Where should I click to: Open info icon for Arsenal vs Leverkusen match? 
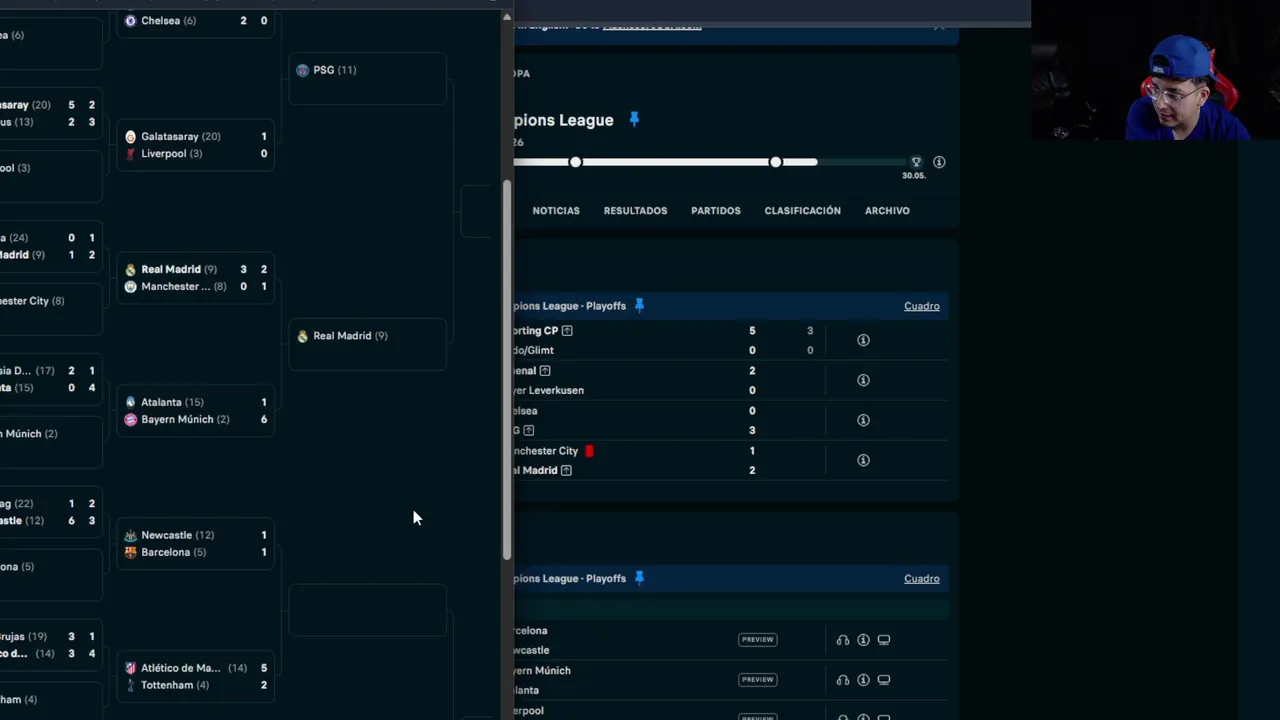(863, 380)
